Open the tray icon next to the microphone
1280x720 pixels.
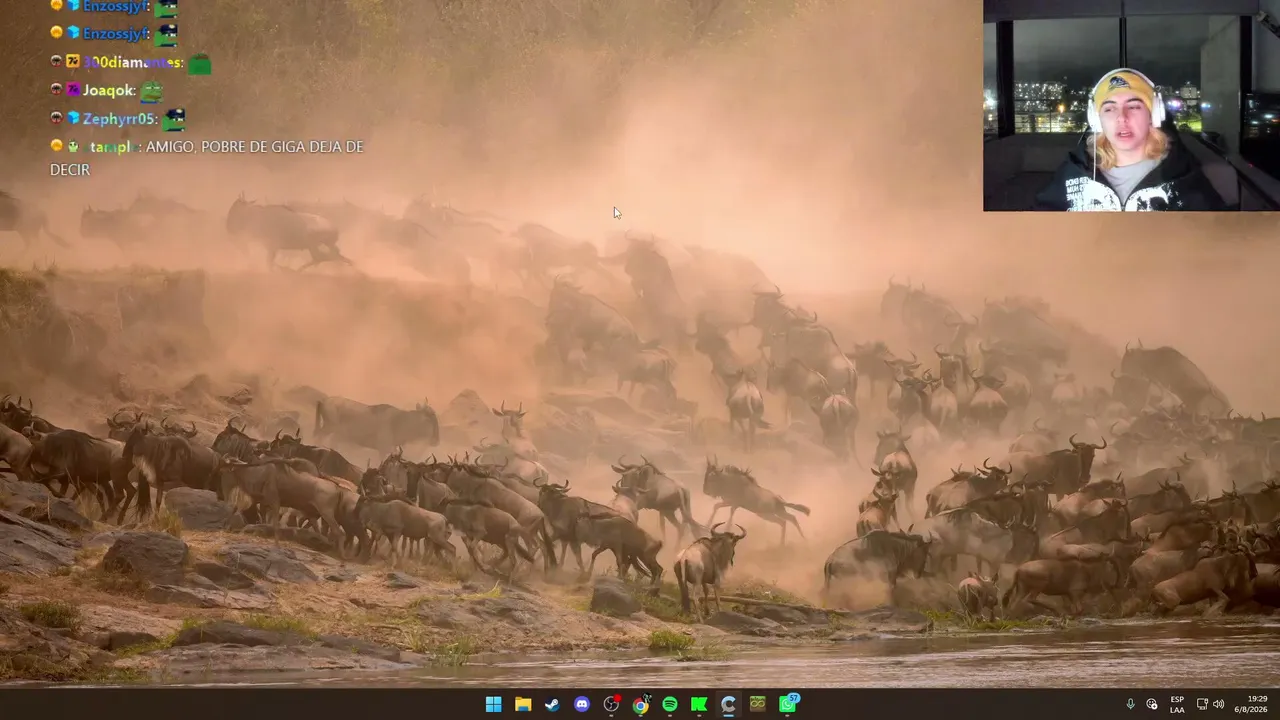click(1152, 704)
